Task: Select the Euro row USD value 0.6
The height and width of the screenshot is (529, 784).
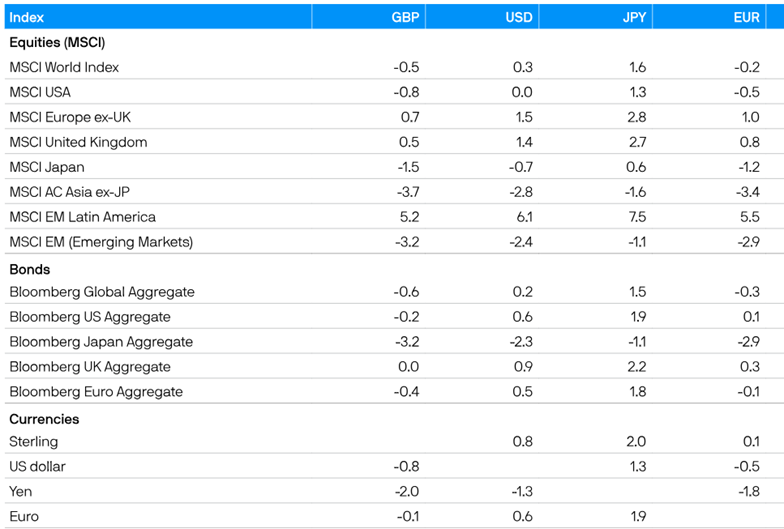Action: 521,516
